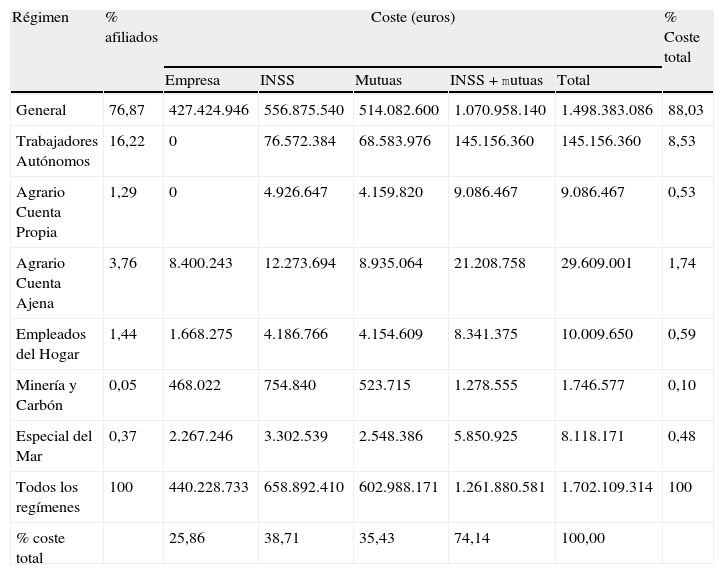
Task: Select the Empresa sub-header
Action: coord(192,80)
